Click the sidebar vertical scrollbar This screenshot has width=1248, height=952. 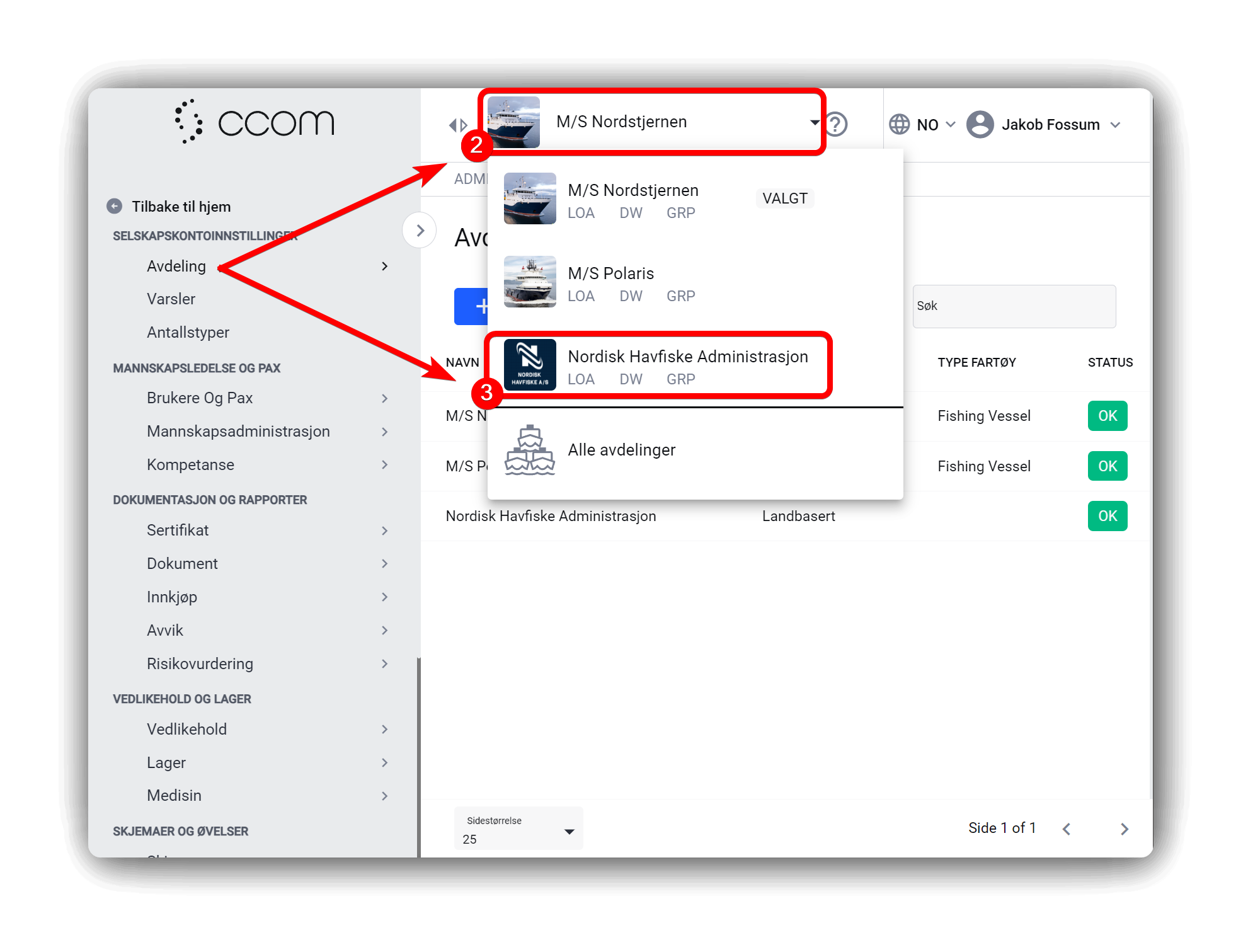coord(418,756)
